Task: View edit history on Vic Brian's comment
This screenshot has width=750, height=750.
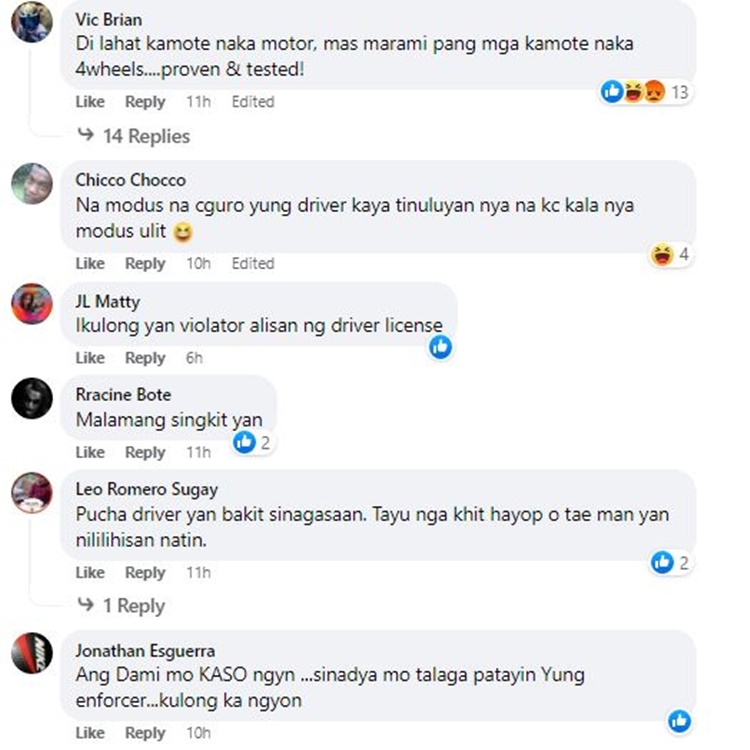Action: [253, 101]
